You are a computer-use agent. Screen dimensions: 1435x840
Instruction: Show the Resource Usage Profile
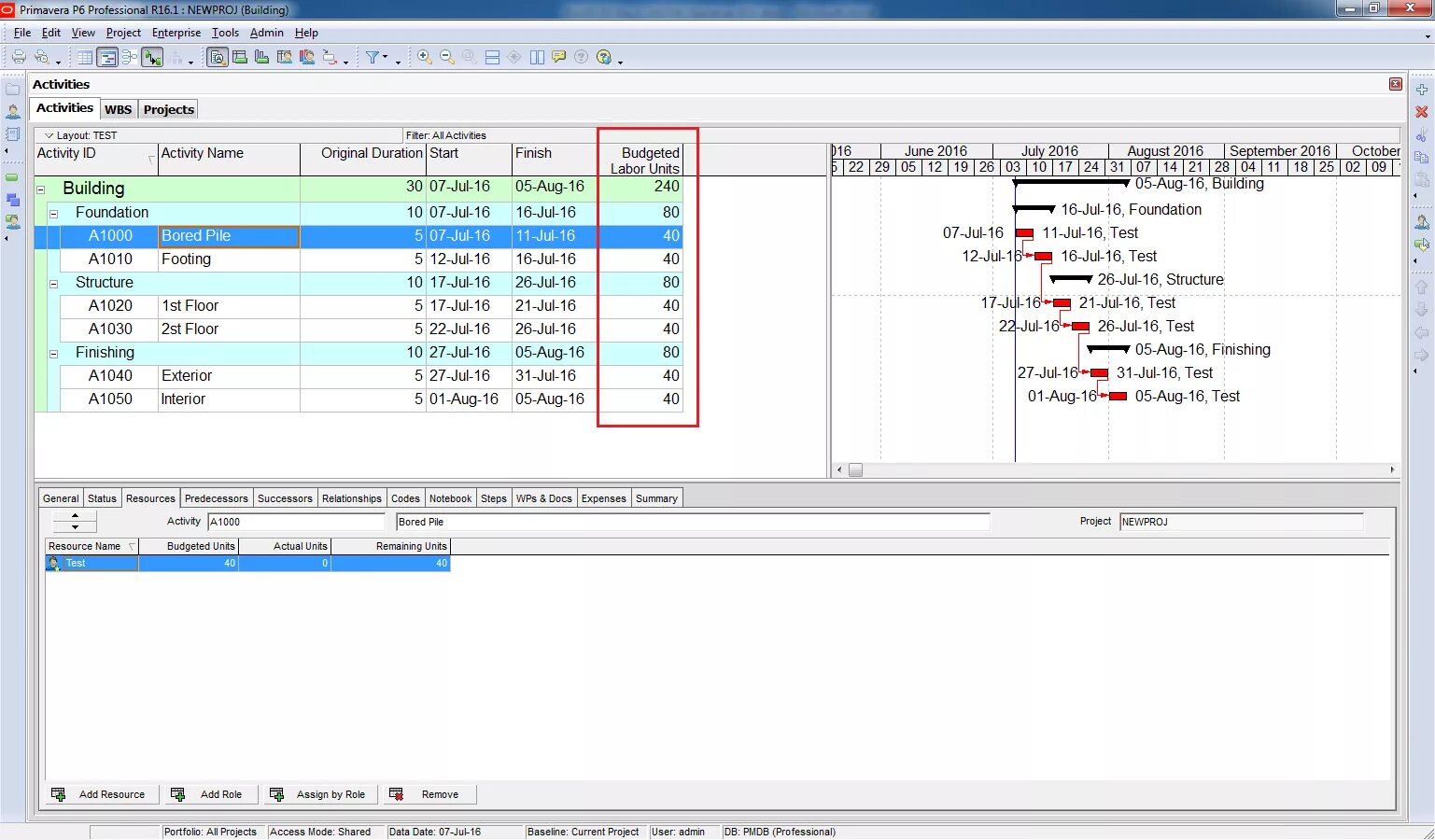point(307,57)
